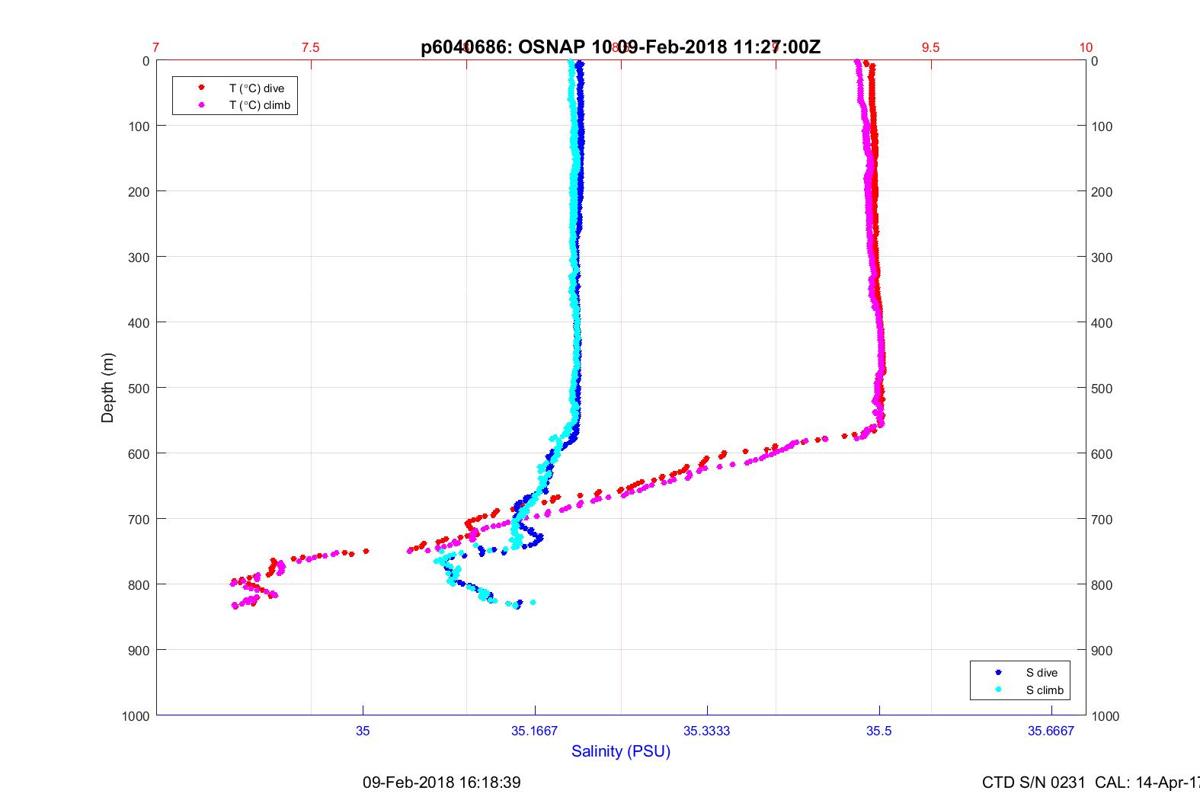The height and width of the screenshot is (804, 1200).
Task: Select the 'T (°C) dive' legend label
Action: point(257,88)
